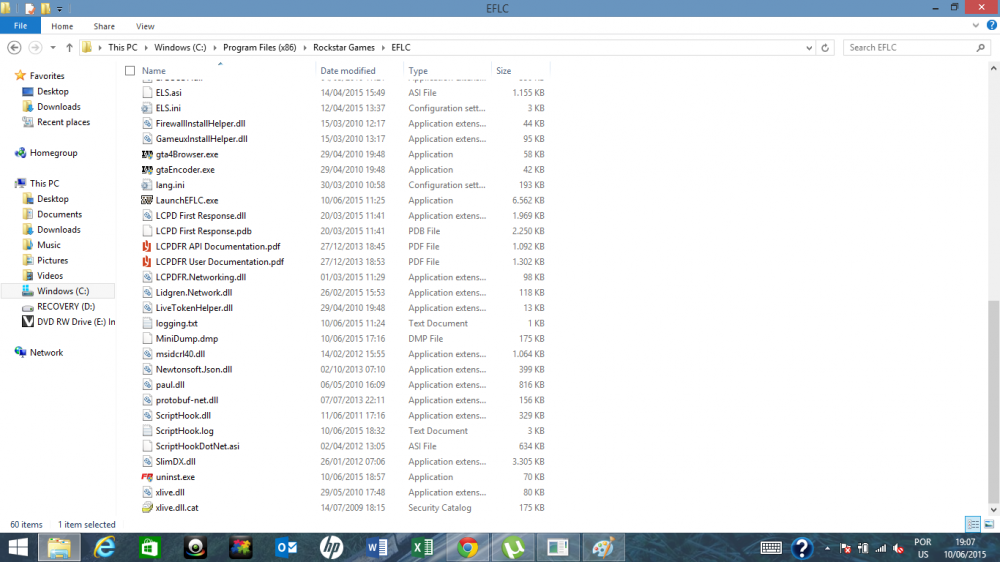This screenshot has height=562, width=1000.
Task: Open Network in navigation pane
Action: (47, 353)
